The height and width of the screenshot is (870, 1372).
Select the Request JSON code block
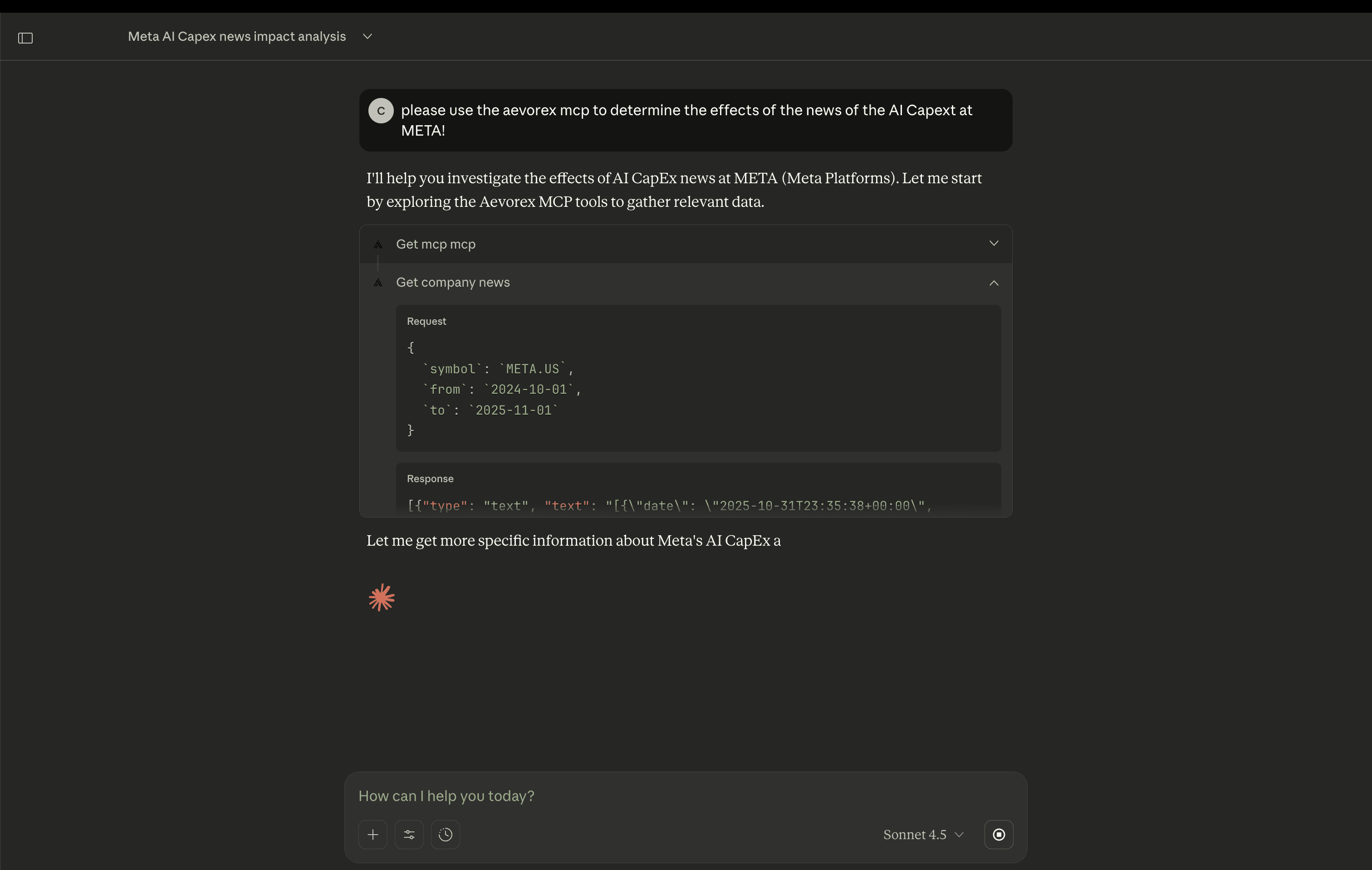coord(698,389)
